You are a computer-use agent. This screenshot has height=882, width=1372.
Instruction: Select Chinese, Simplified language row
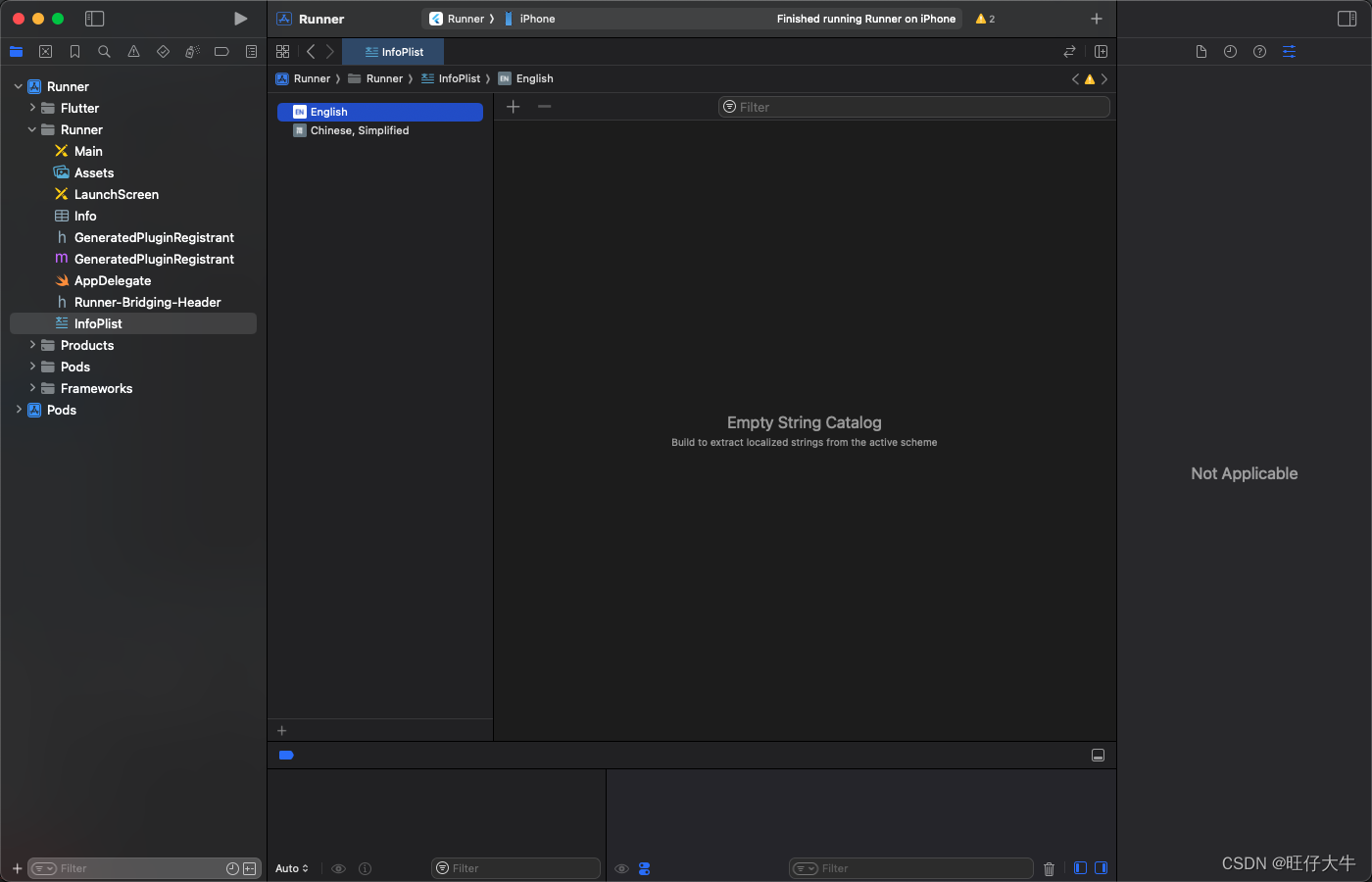pyautogui.click(x=380, y=130)
